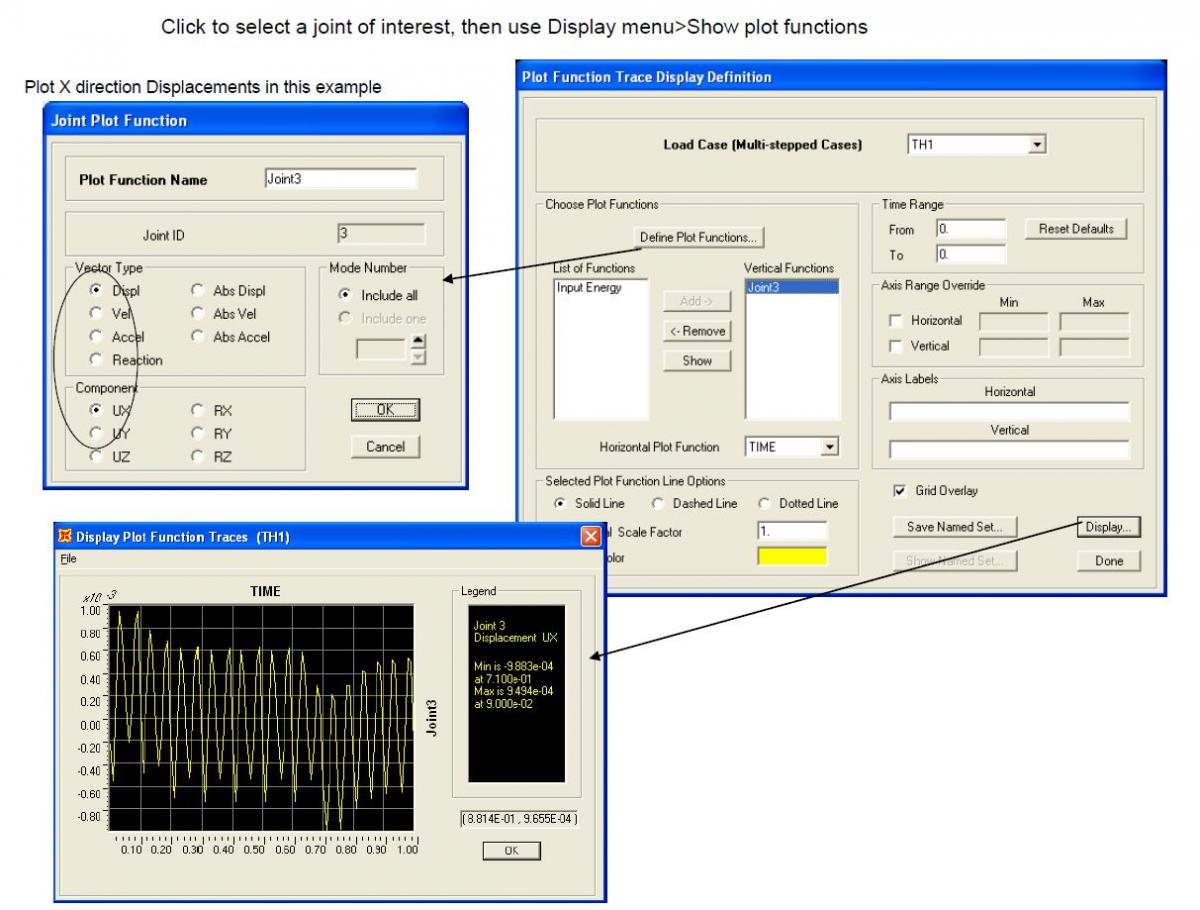Click the Display button
The image size is (1200, 910).
click(x=1108, y=527)
